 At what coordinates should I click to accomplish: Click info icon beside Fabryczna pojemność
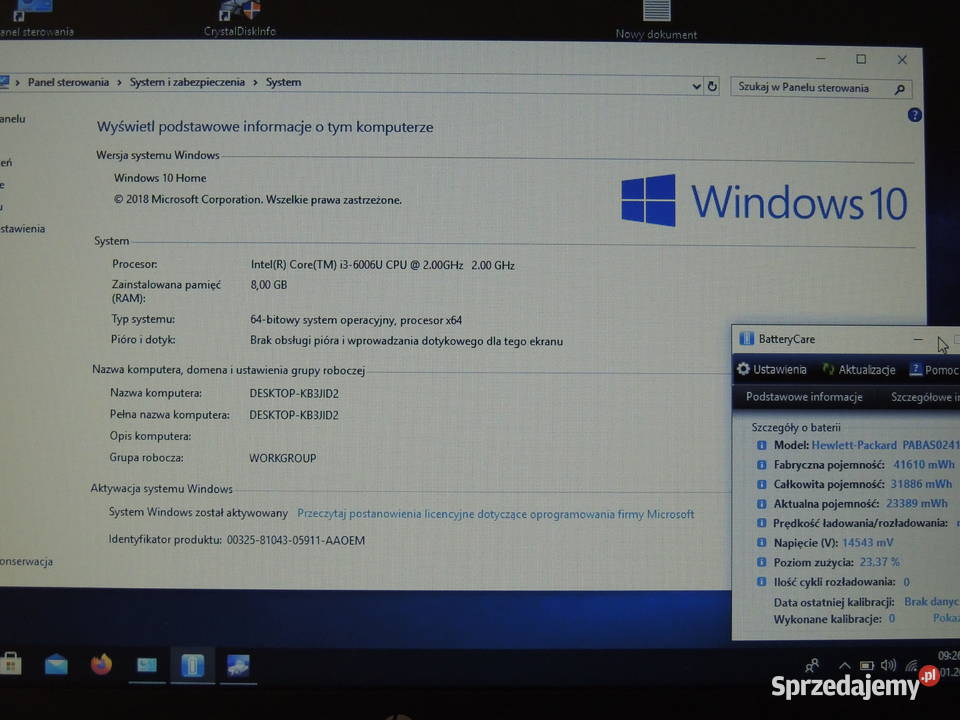[x=762, y=465]
